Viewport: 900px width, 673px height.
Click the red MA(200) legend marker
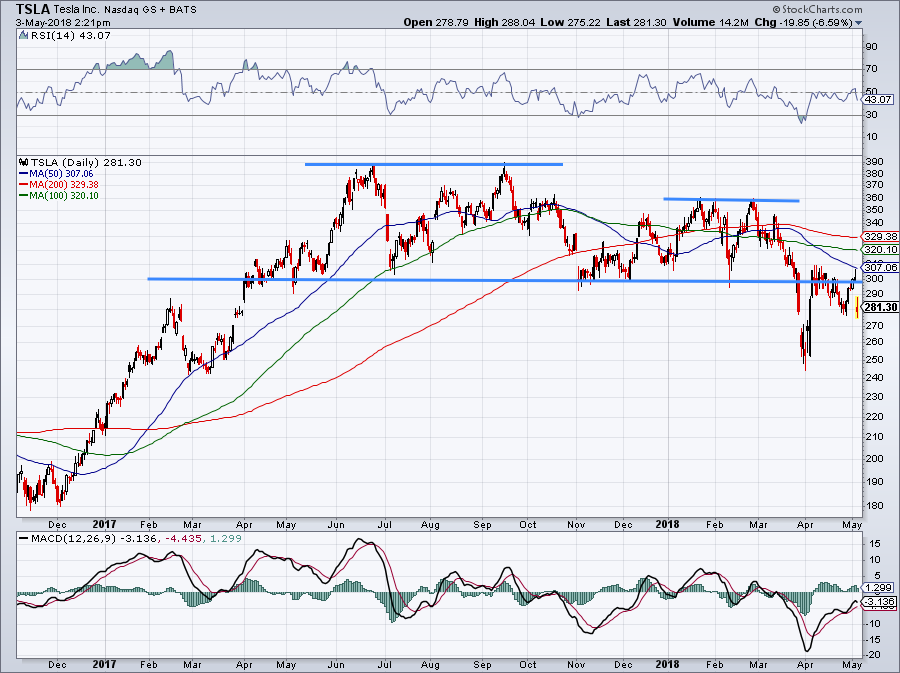click(x=24, y=184)
